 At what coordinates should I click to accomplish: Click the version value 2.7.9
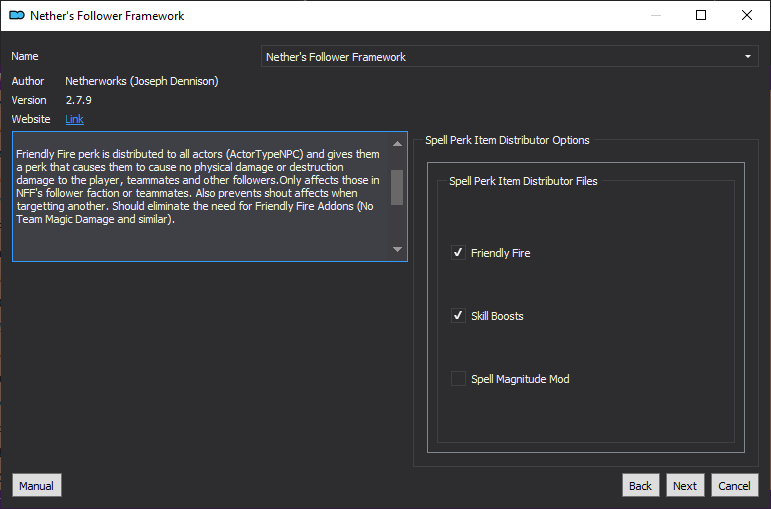[x=79, y=100]
